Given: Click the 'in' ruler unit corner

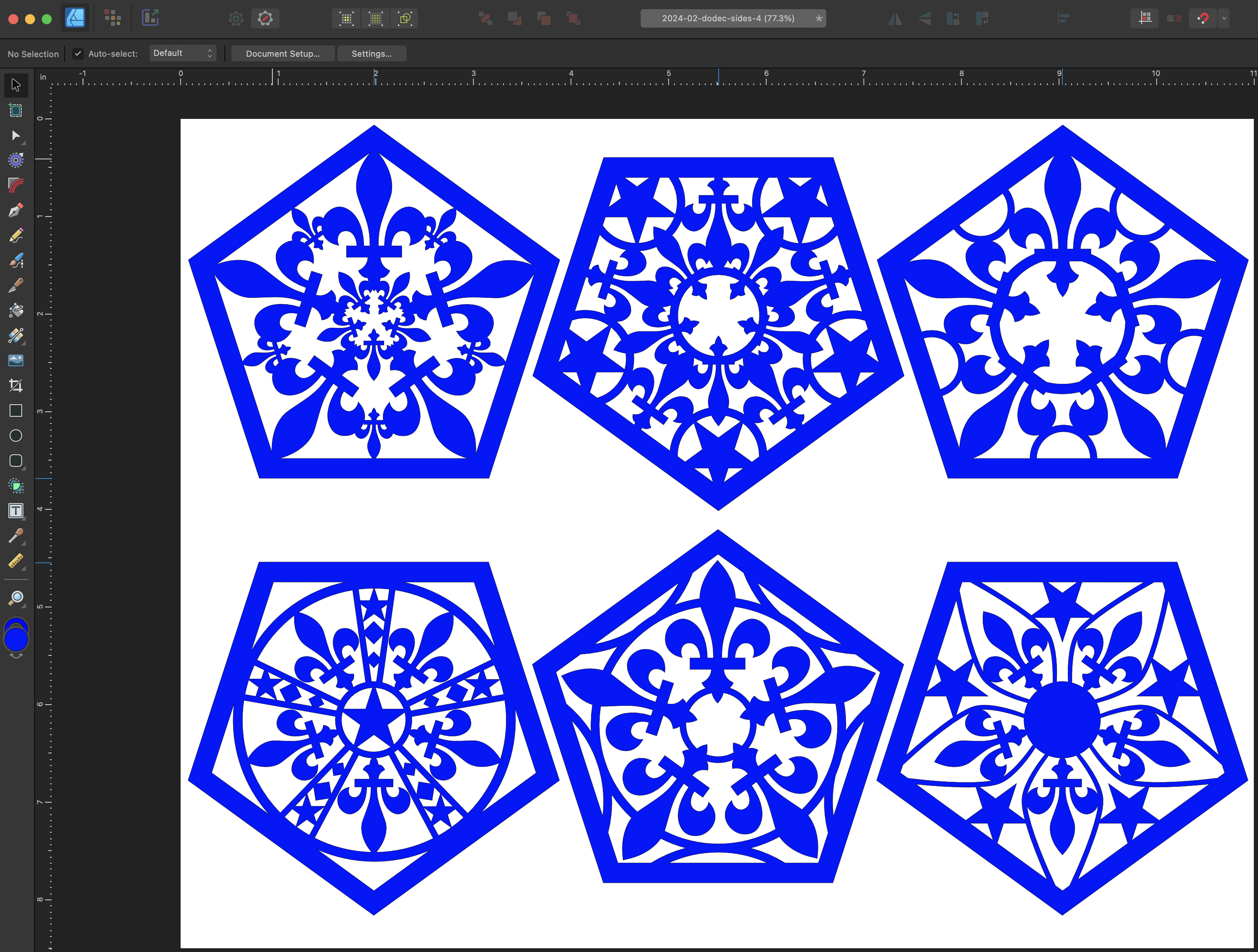Looking at the screenshot, I should [43, 77].
